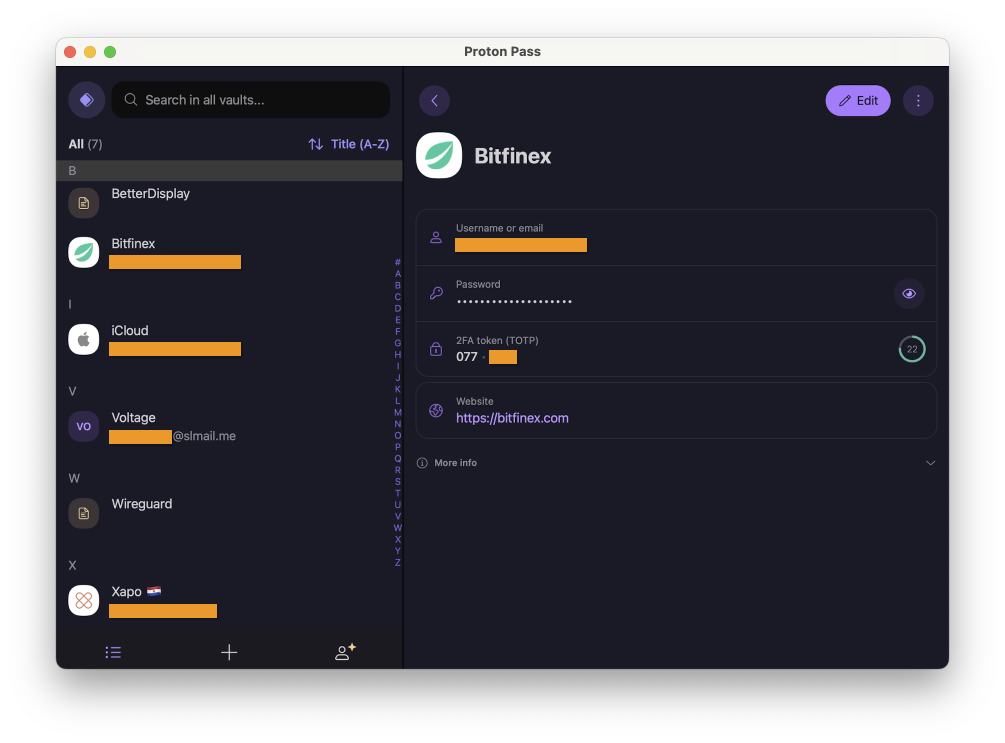This screenshot has width=1005, height=743.
Task: Click the user profile icon in username row
Action: pyautogui.click(x=436, y=237)
